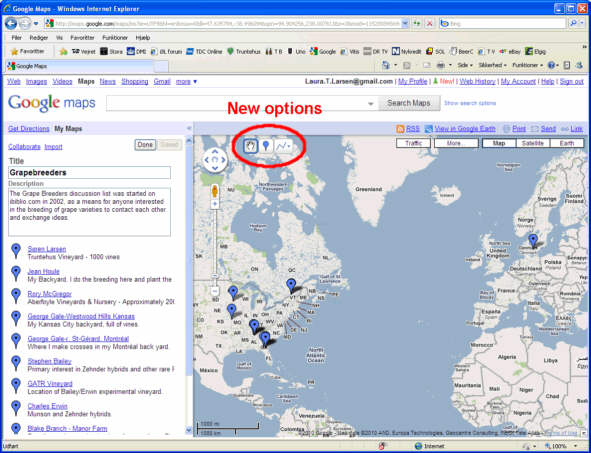Screen dimensions: 591x453
Task: Open the Søren Larsen placemark link
Action: coord(47,249)
